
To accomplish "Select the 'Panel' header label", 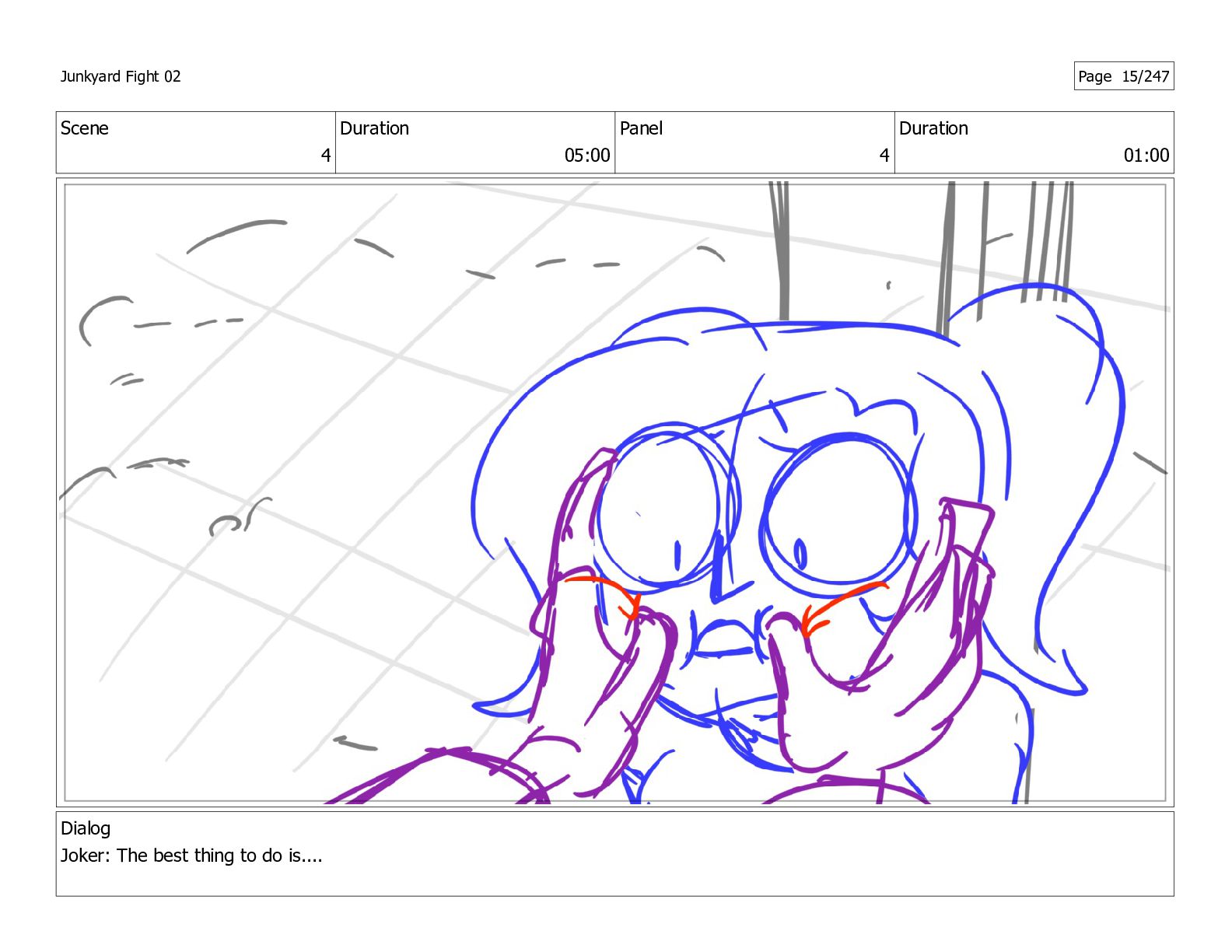I will pos(641,128).
